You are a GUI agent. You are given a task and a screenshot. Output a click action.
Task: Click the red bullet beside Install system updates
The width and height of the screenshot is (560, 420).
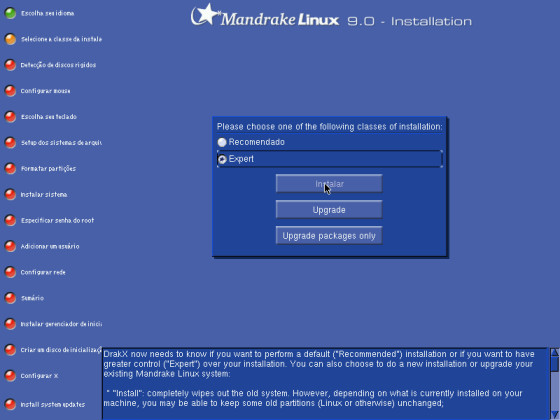pos(10,405)
